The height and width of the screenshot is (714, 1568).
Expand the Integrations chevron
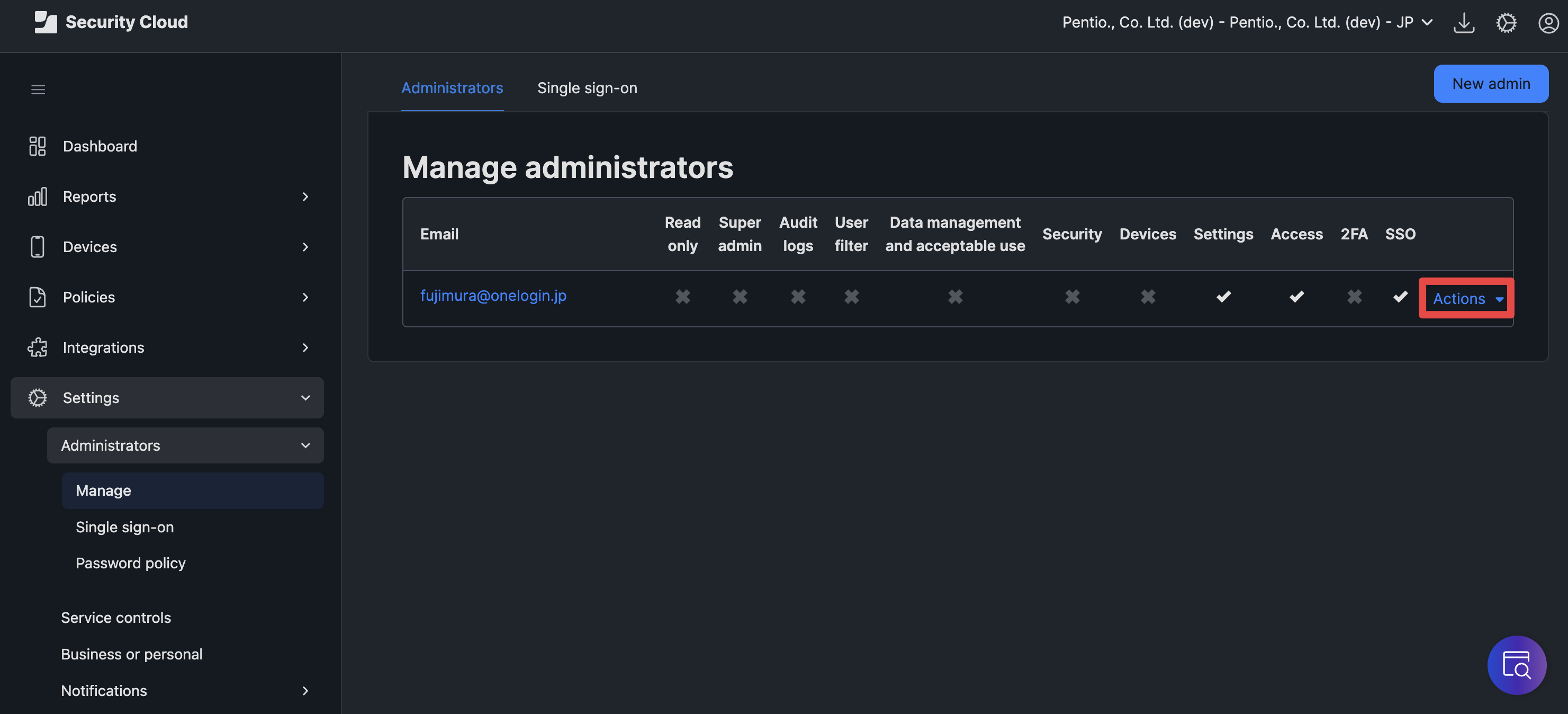(x=305, y=347)
